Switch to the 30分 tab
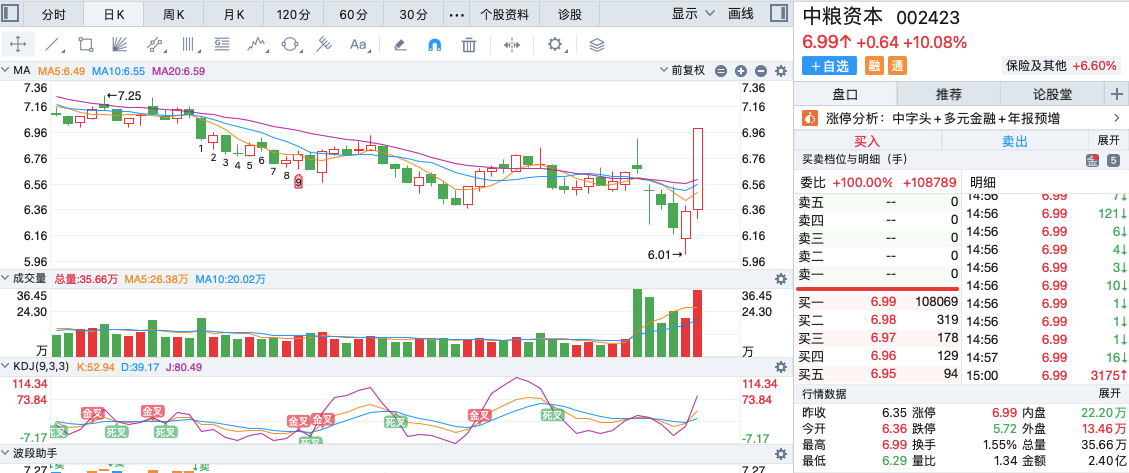Screen dimensions: 1129x473 [x=413, y=14]
